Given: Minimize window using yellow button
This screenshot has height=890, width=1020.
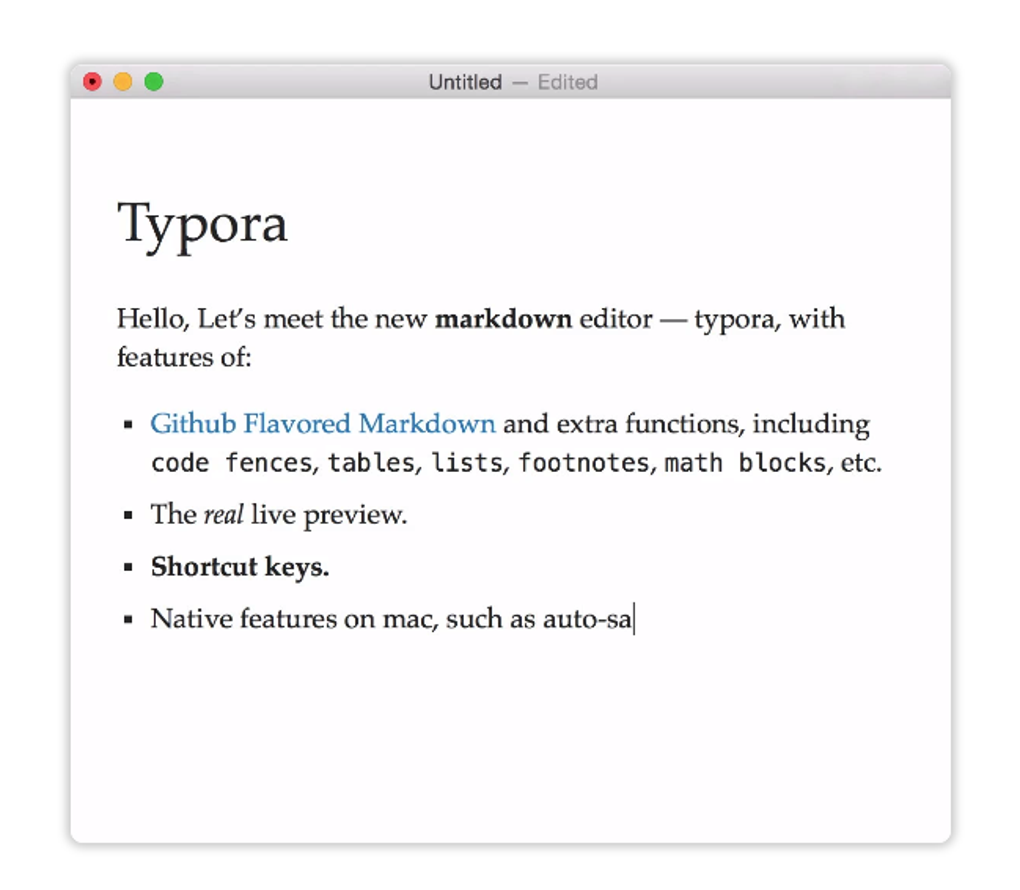Looking at the screenshot, I should point(123,82).
